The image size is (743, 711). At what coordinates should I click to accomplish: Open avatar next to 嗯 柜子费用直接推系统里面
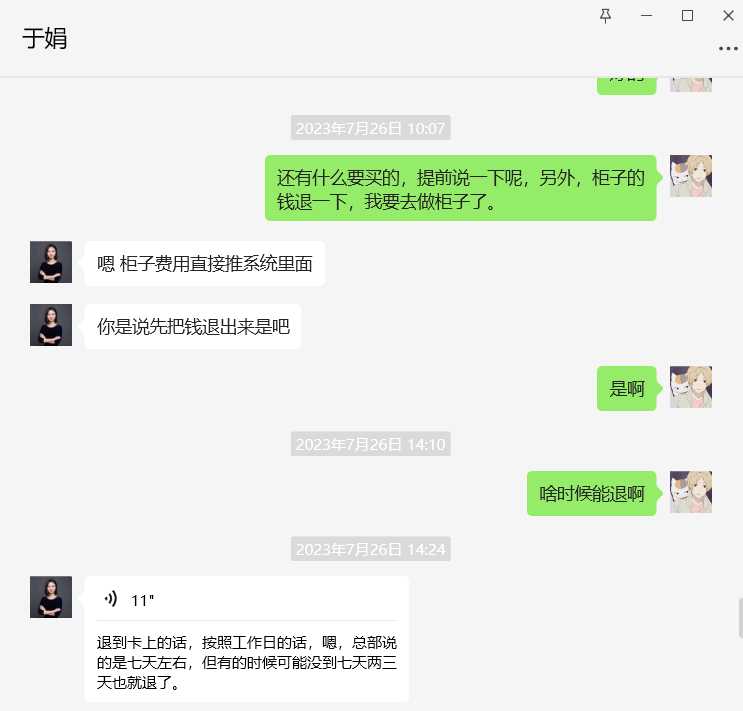pyautogui.click(x=51, y=262)
